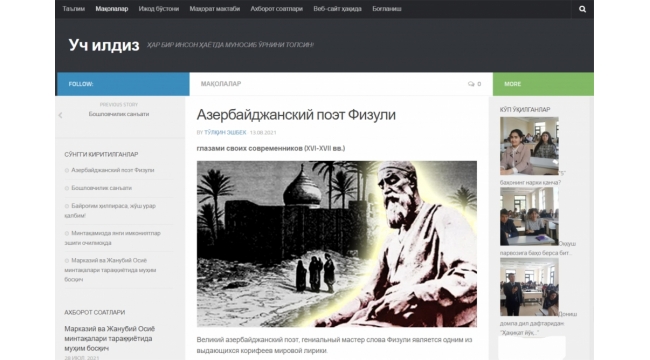The image size is (650, 360).
Task: Open recent post Байроғим ҳилпираса
Action: (x=110, y=210)
